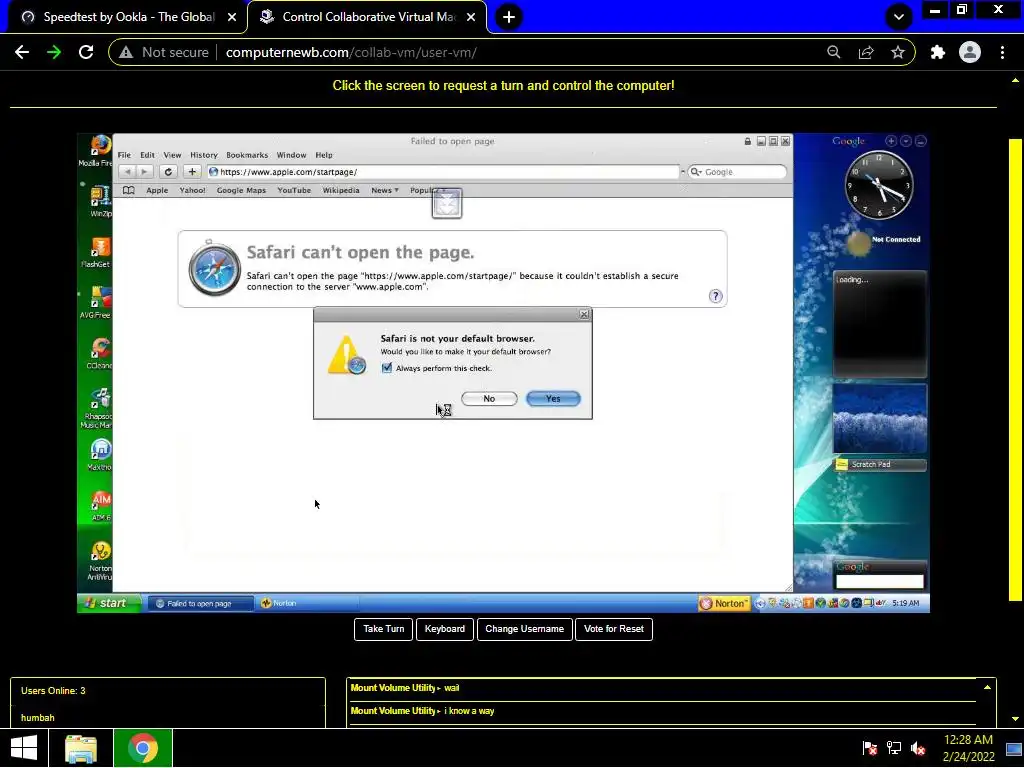Open Chrome's three-dot menu
The width and height of the screenshot is (1024, 768).
coord(1002,52)
